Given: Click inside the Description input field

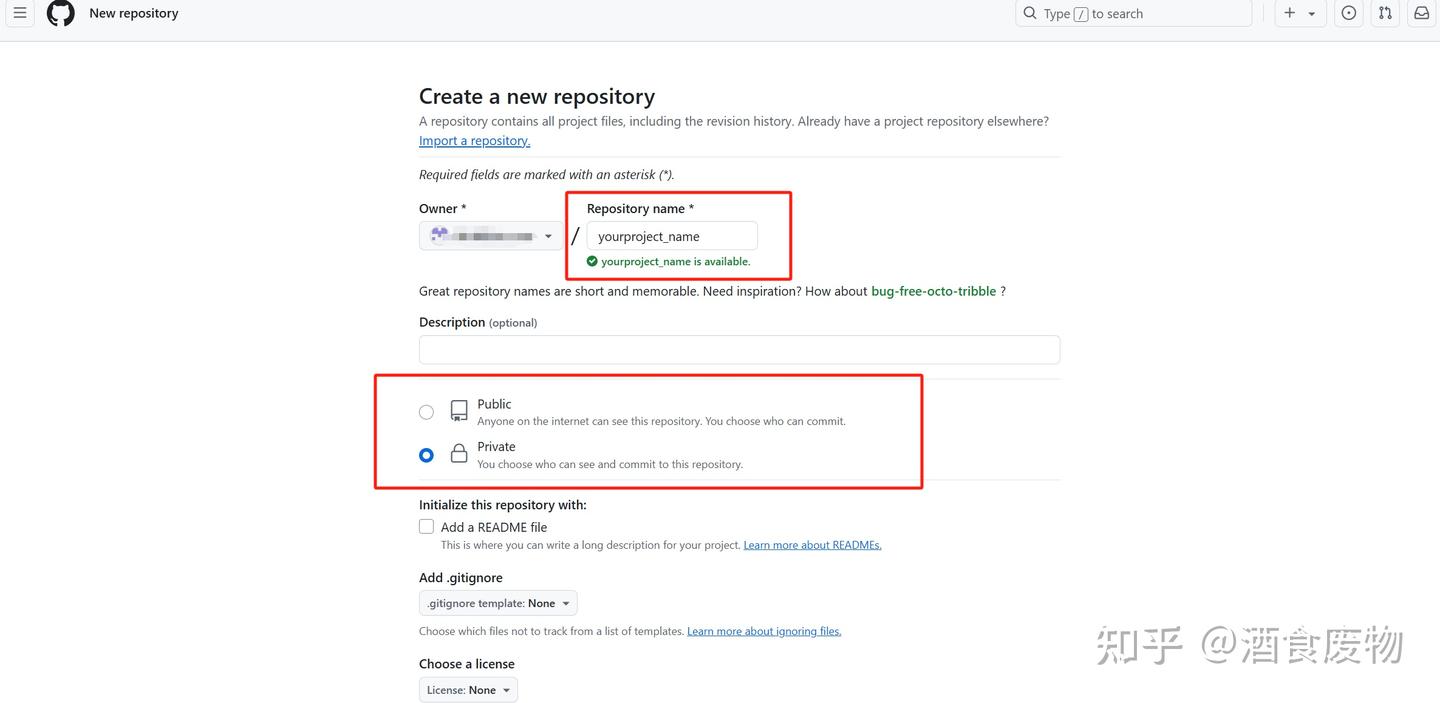Looking at the screenshot, I should (x=739, y=349).
